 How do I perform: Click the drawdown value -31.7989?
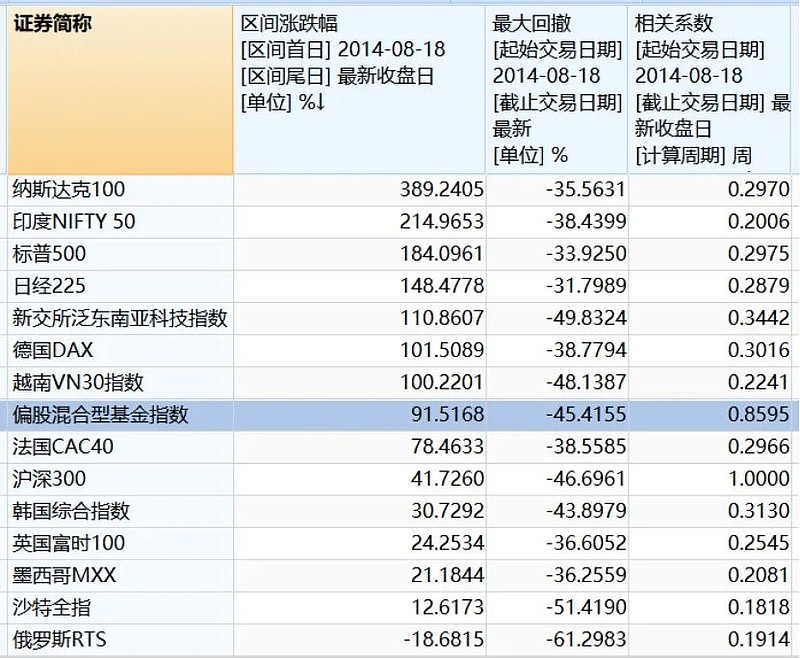[x=586, y=286]
